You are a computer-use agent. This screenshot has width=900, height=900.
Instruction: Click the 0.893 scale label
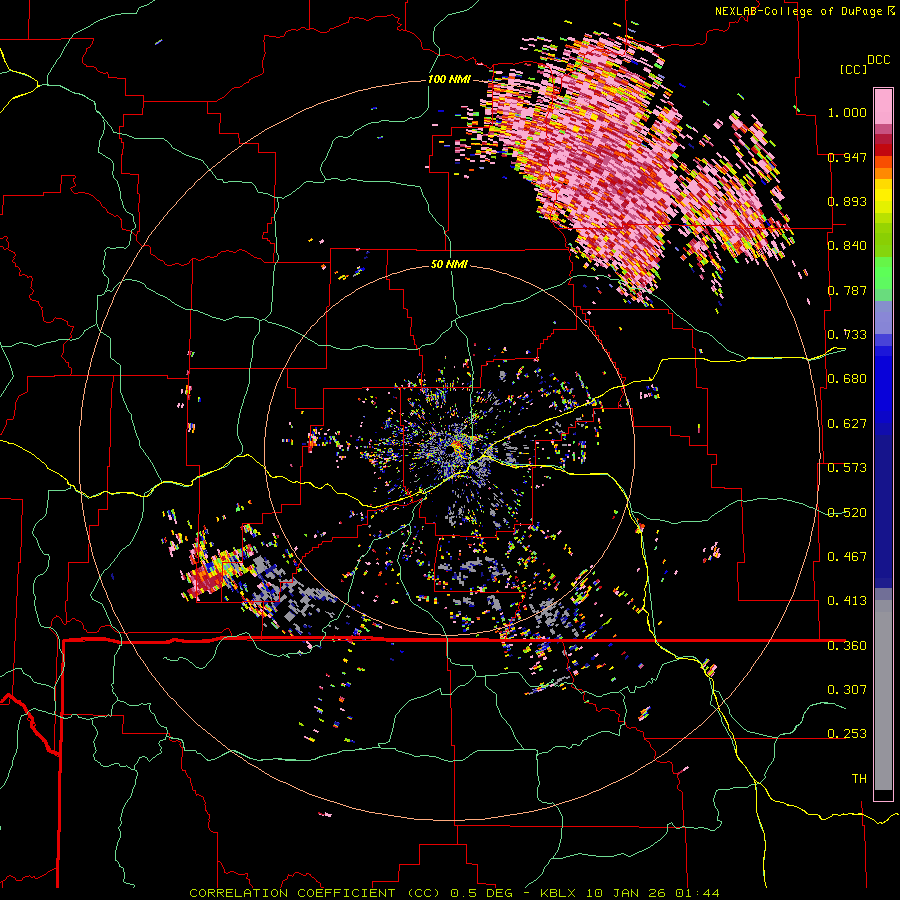click(x=847, y=201)
